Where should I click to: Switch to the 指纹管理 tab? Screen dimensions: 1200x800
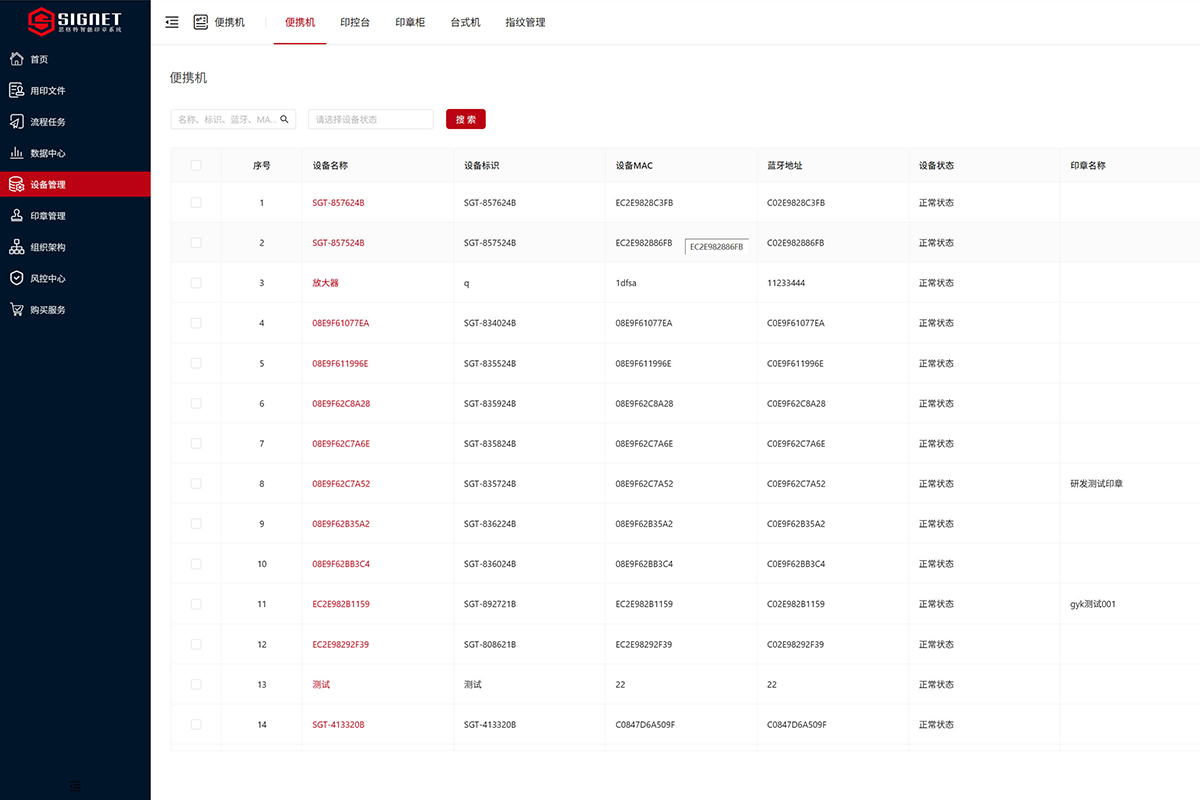(525, 22)
